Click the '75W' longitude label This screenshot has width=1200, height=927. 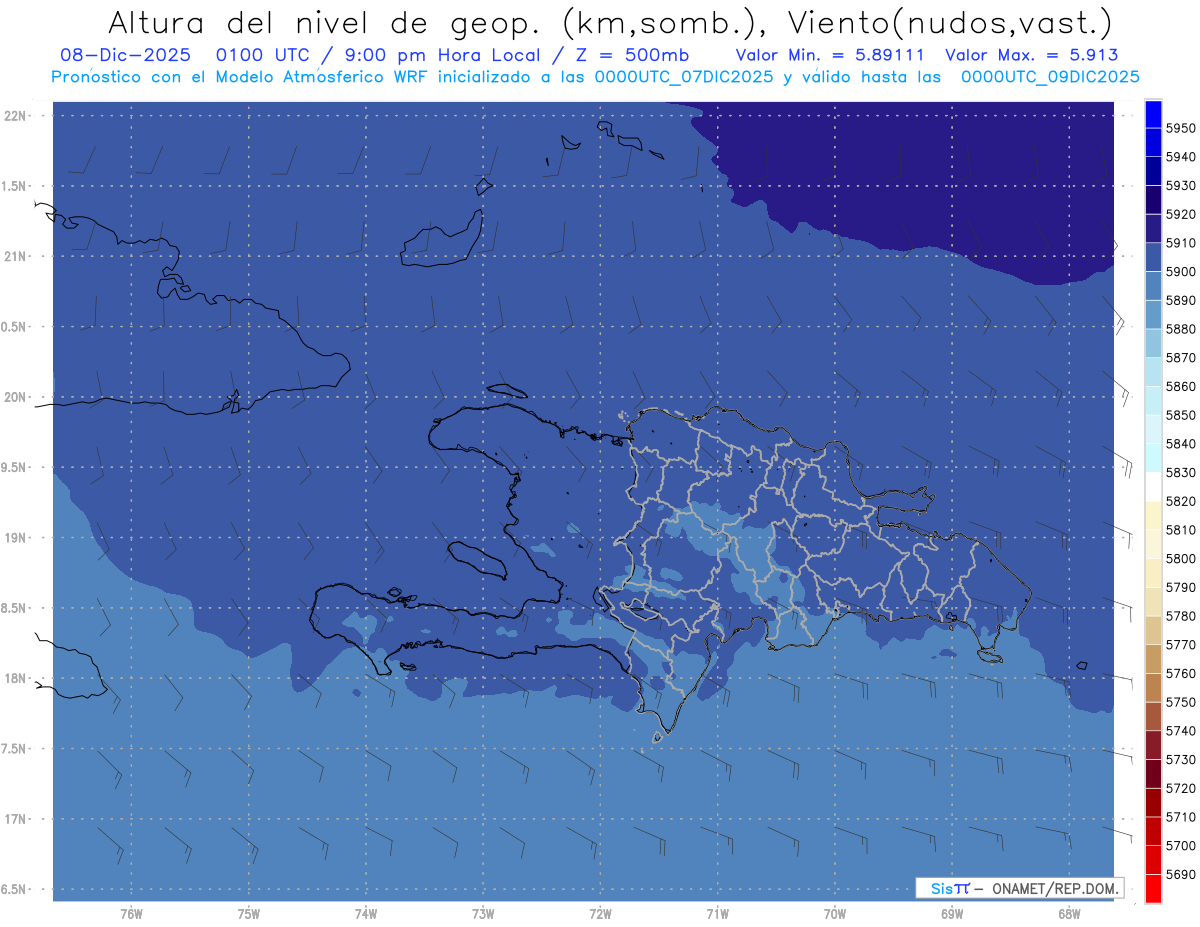249,913
